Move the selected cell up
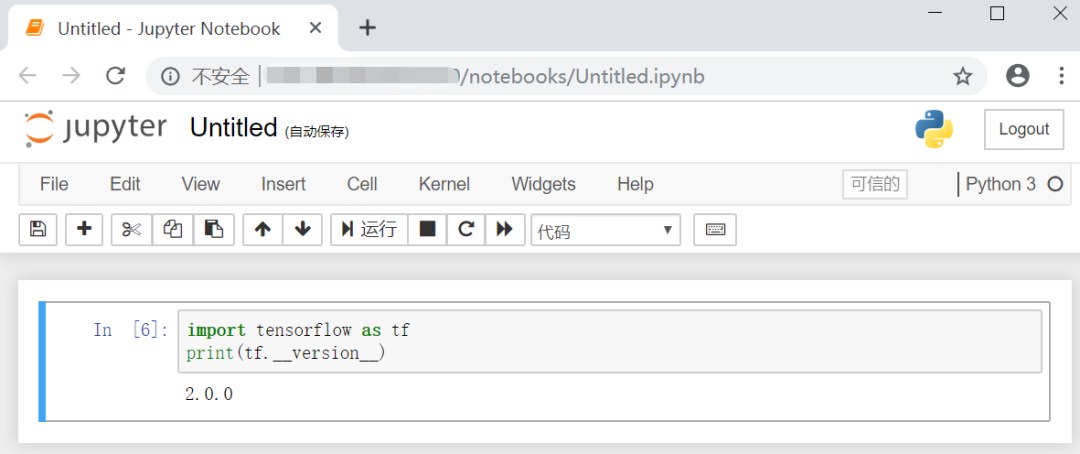The image size is (1080, 454). (x=263, y=230)
